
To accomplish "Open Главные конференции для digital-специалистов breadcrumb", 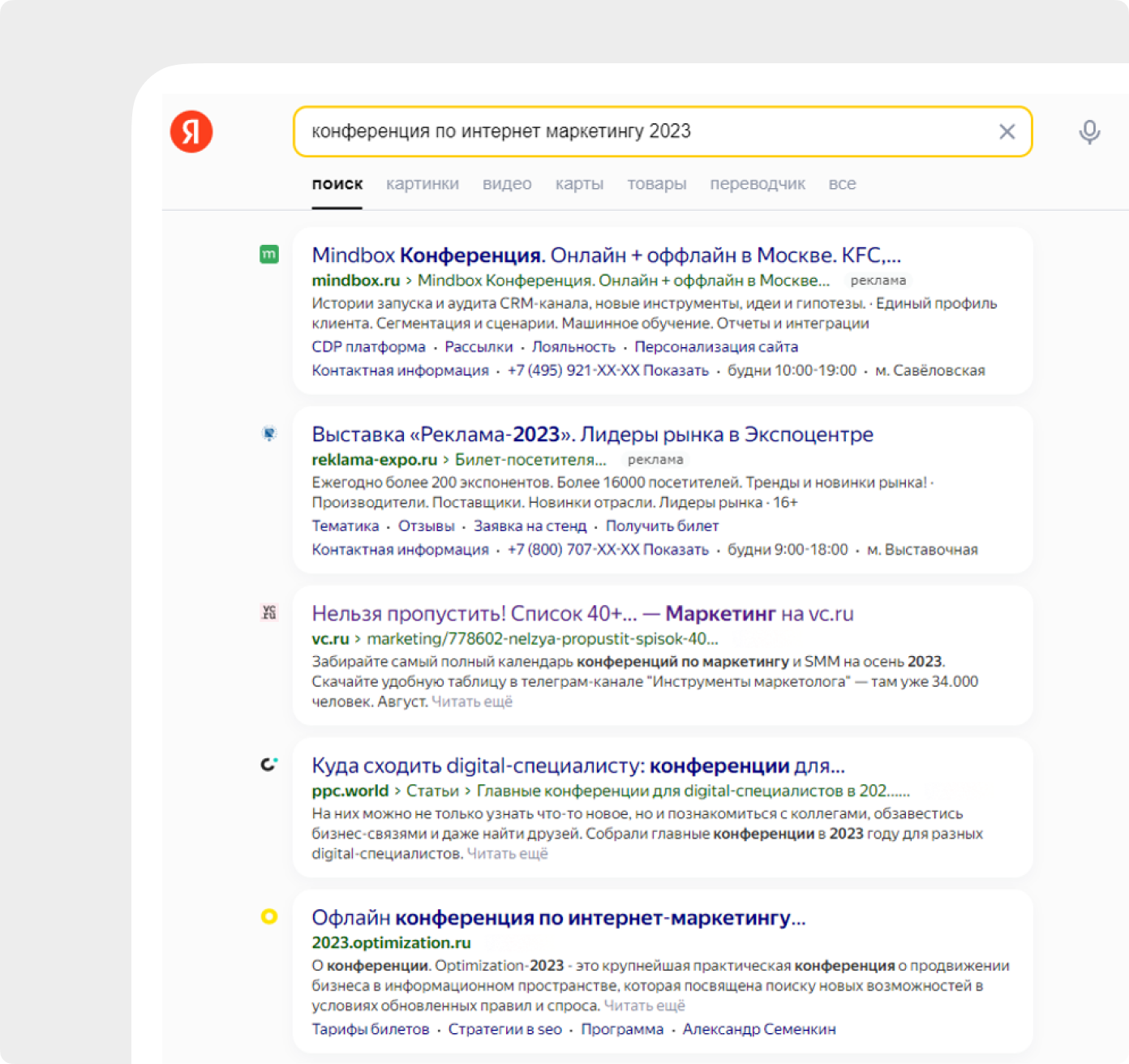I will pos(693,791).
